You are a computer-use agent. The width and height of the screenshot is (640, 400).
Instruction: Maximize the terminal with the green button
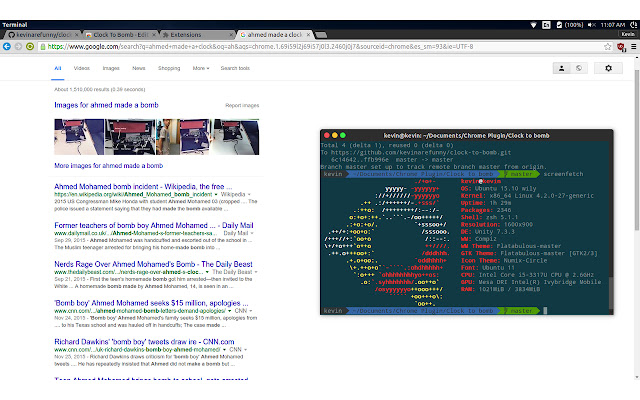343,135
